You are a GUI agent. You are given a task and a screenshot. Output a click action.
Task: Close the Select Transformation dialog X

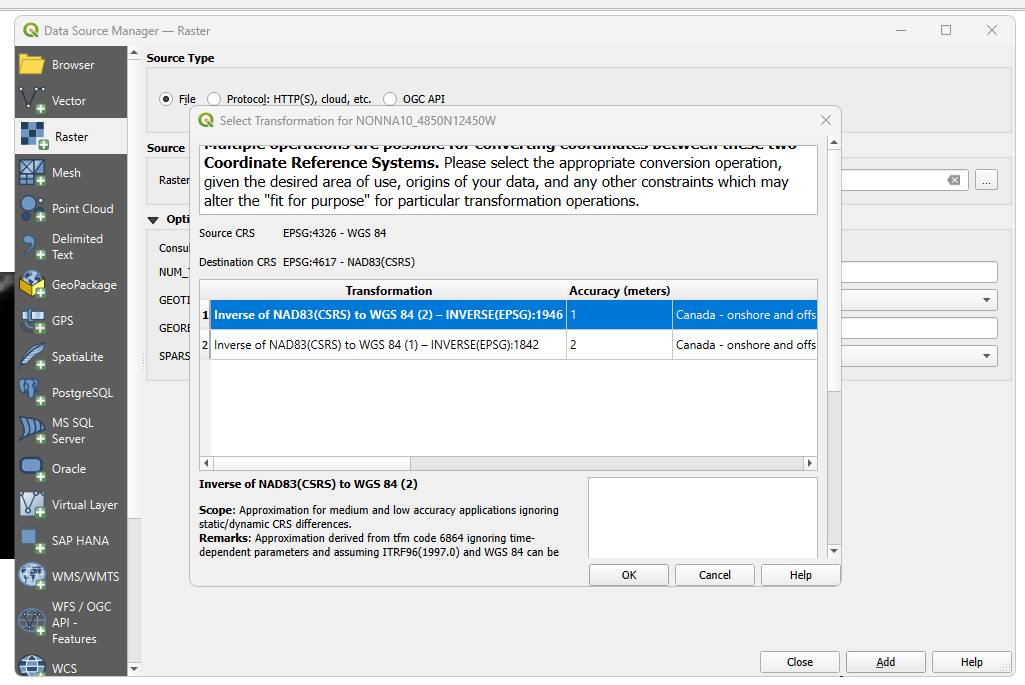coord(826,120)
